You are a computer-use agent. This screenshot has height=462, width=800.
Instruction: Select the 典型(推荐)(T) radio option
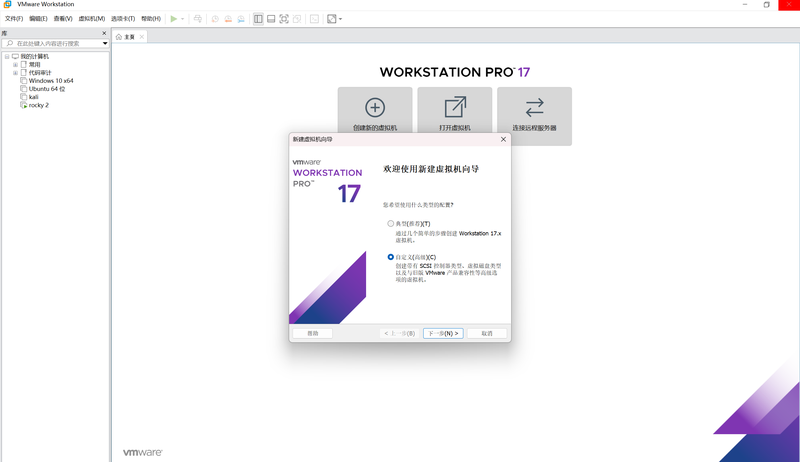click(x=390, y=223)
